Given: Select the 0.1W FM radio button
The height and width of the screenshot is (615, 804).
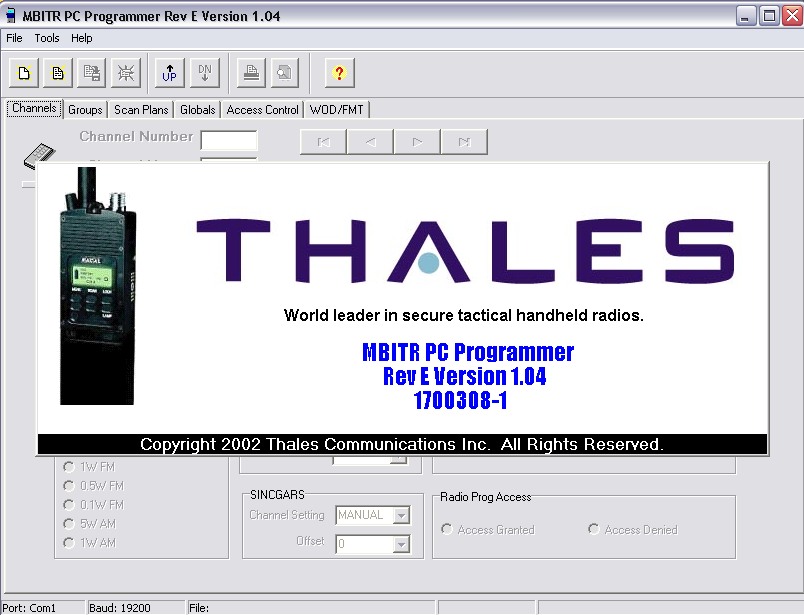Looking at the screenshot, I should tap(69, 505).
